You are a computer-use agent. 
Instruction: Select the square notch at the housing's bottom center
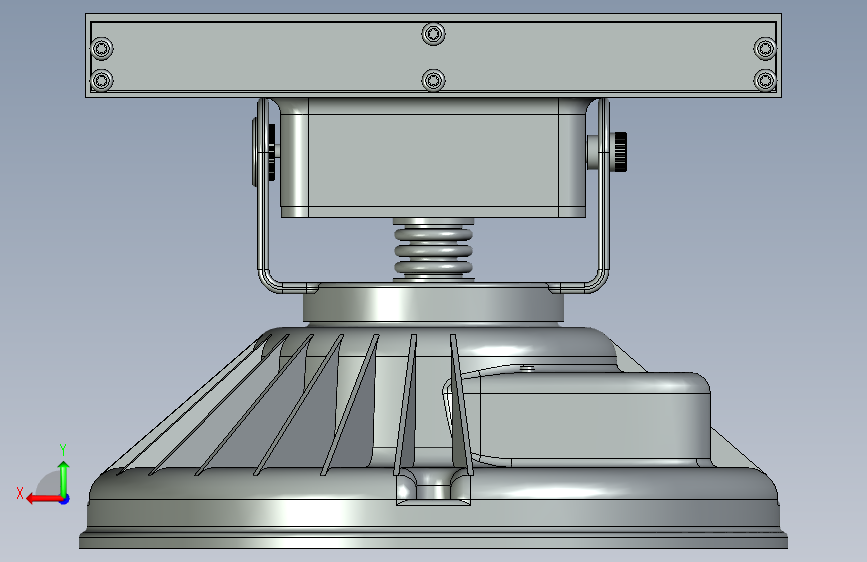pyautogui.click(x=434, y=486)
